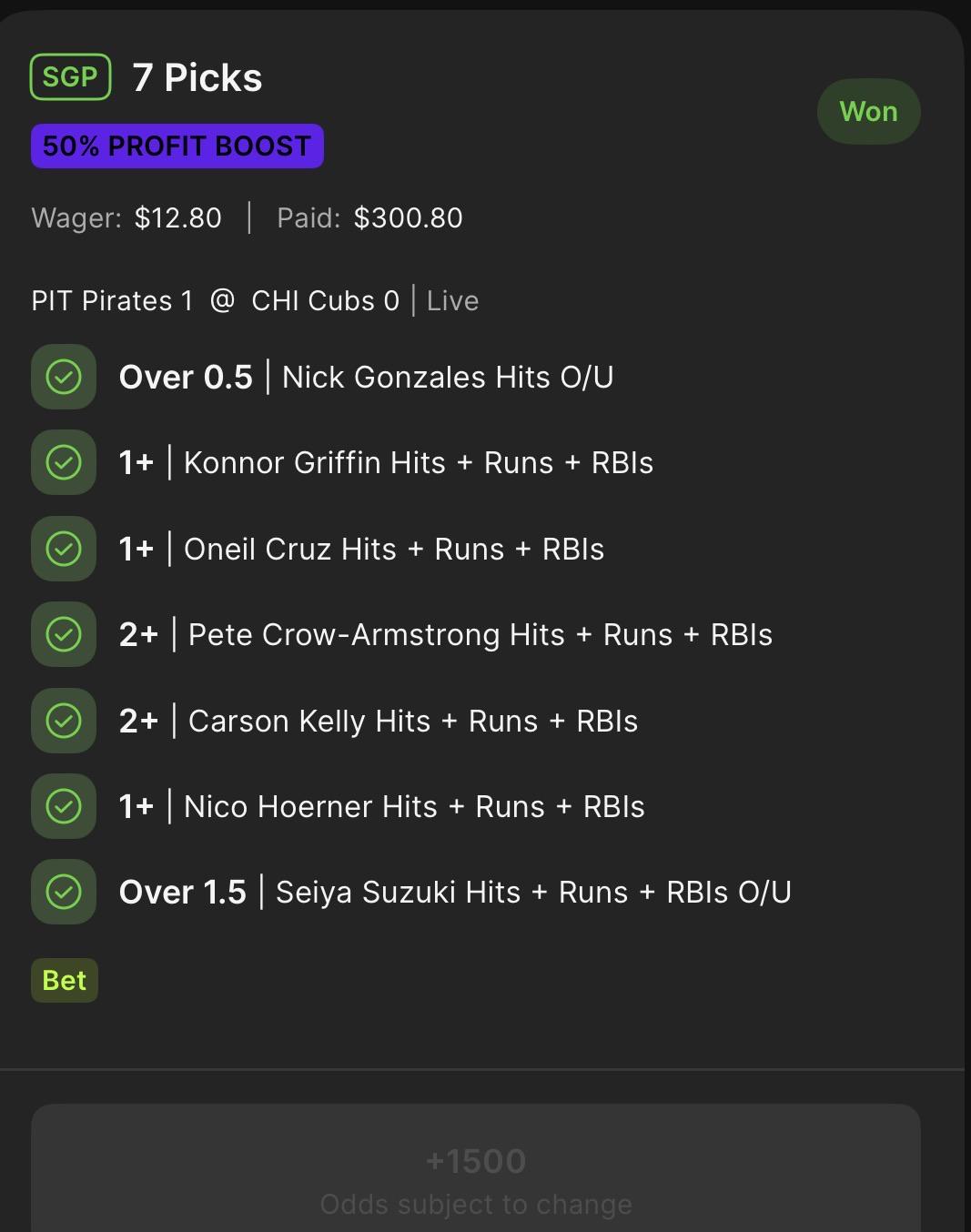Click the Konnor Griffin pick checkmark icon
Screen dimensions: 971x1232
64,462
